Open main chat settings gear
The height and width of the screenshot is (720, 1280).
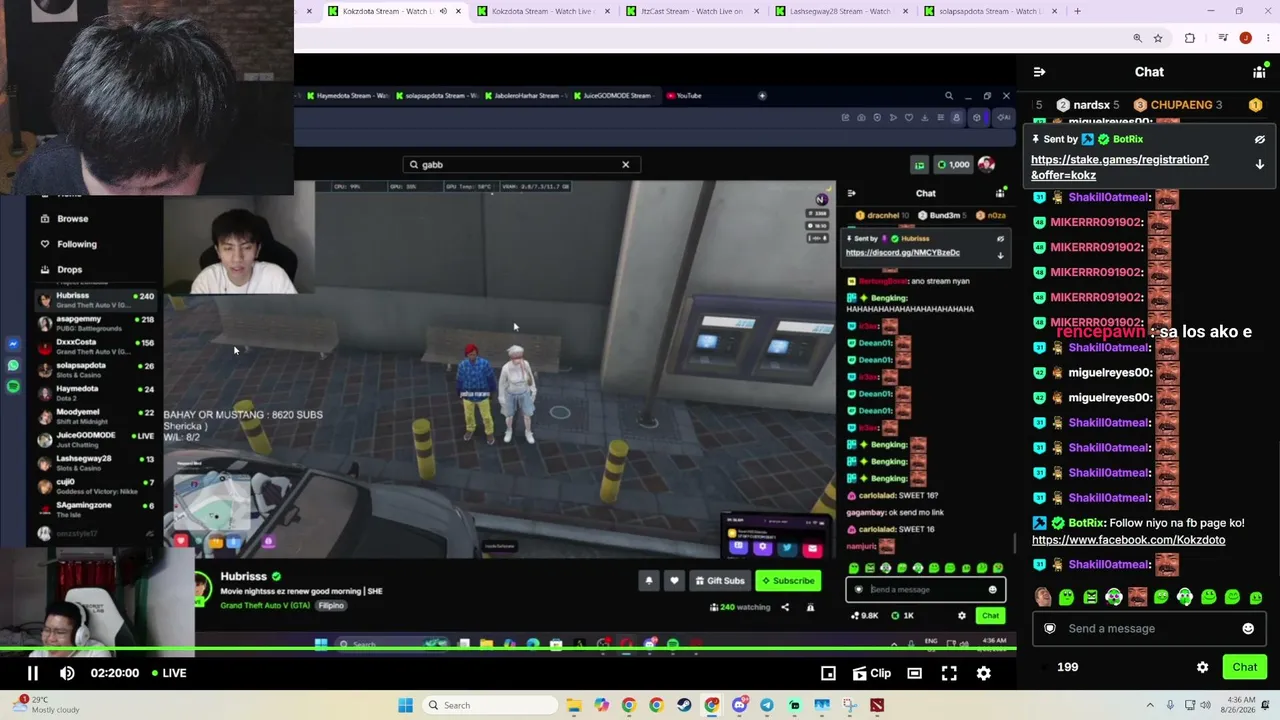[1202, 667]
